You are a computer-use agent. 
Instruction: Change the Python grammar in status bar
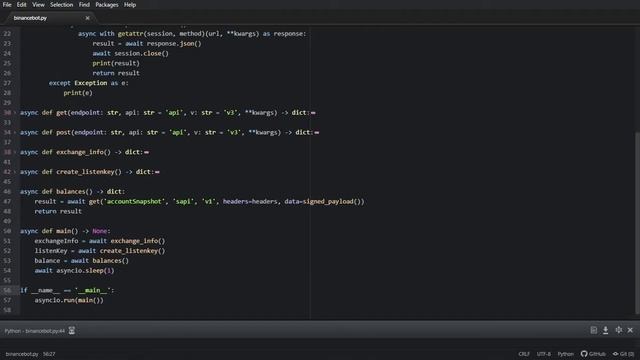tap(566, 354)
